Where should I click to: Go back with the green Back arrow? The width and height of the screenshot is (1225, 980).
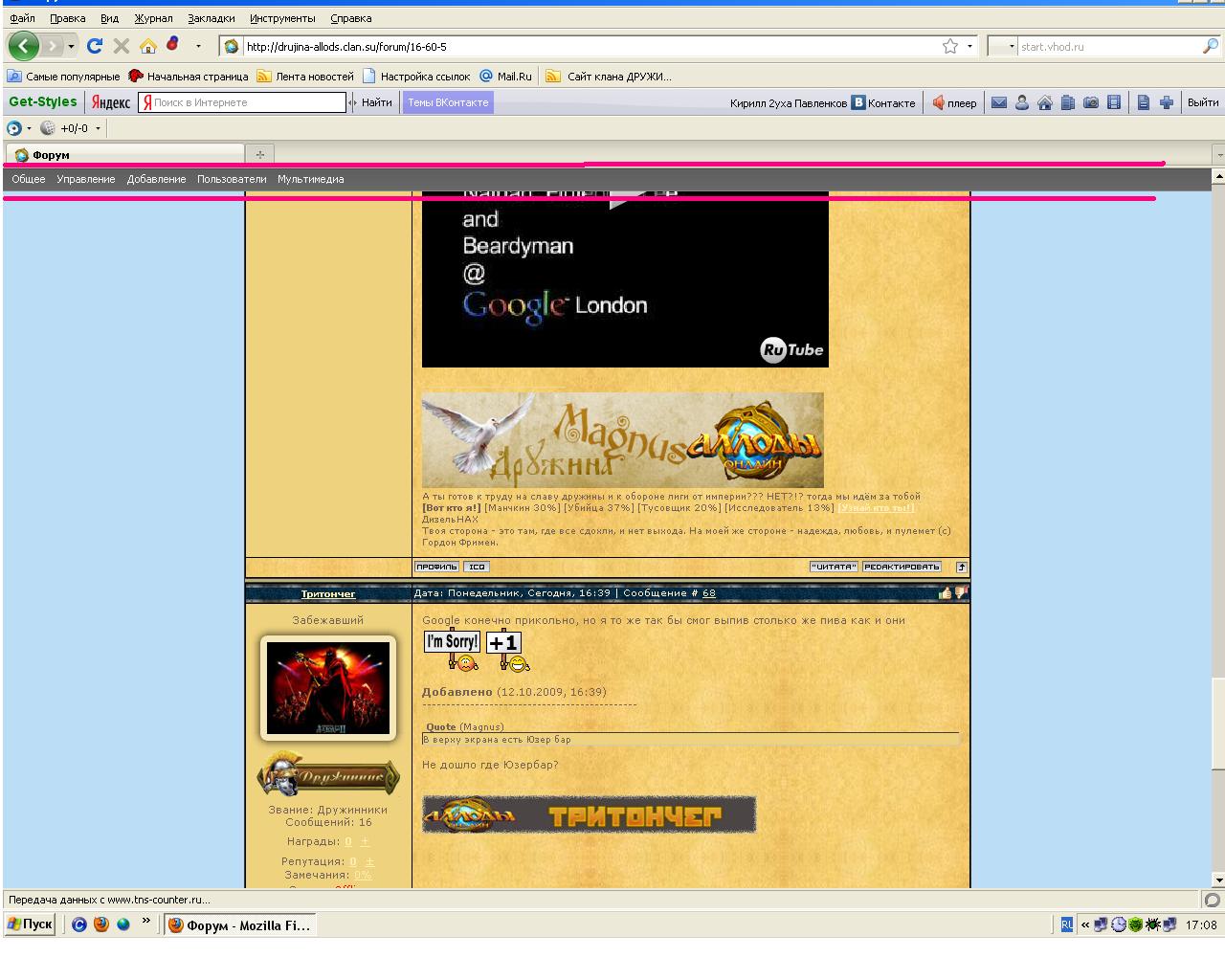(23, 46)
